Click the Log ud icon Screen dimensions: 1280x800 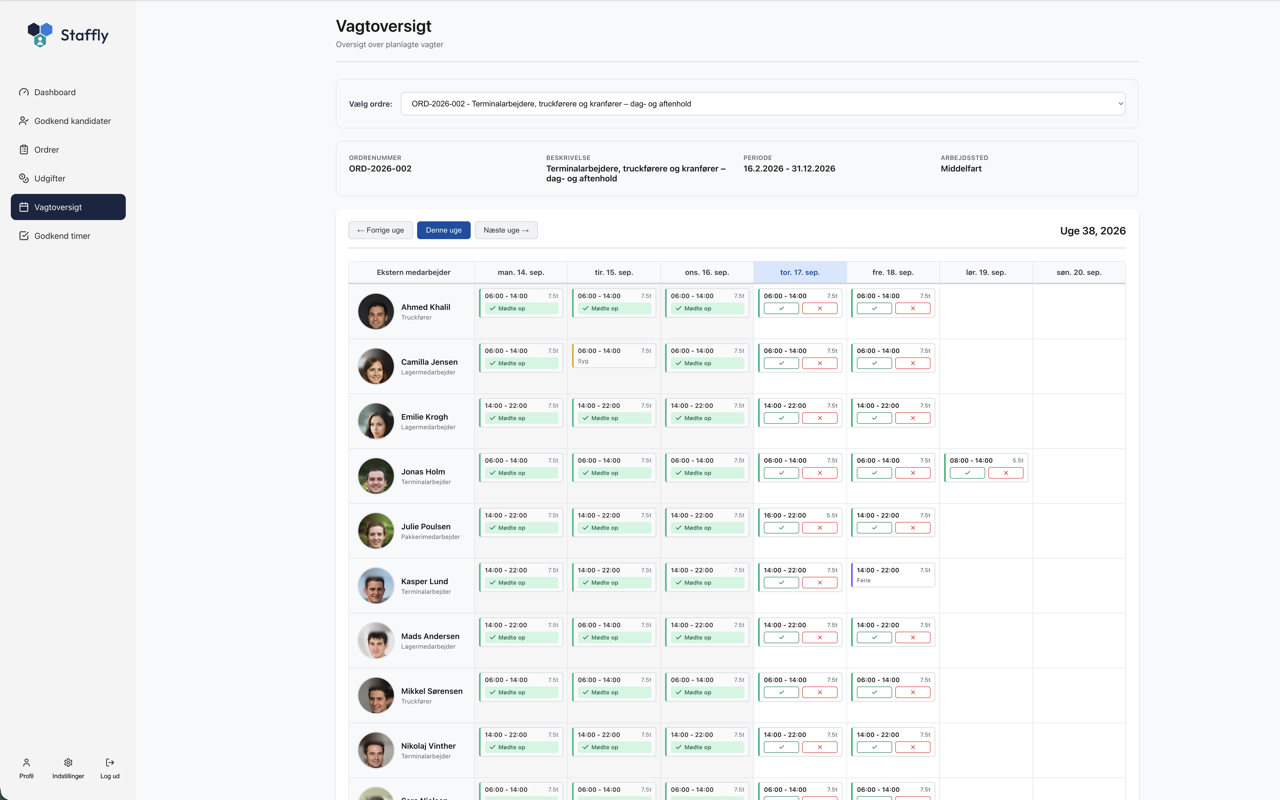click(x=110, y=768)
